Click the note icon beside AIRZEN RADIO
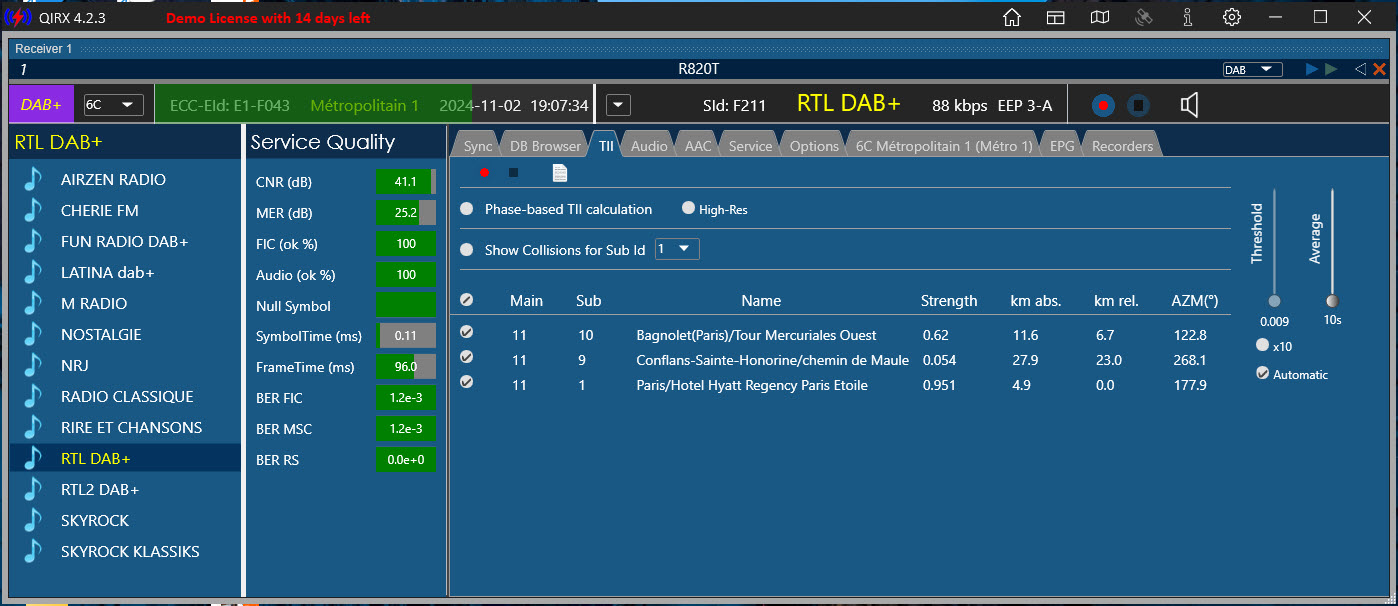 34,180
